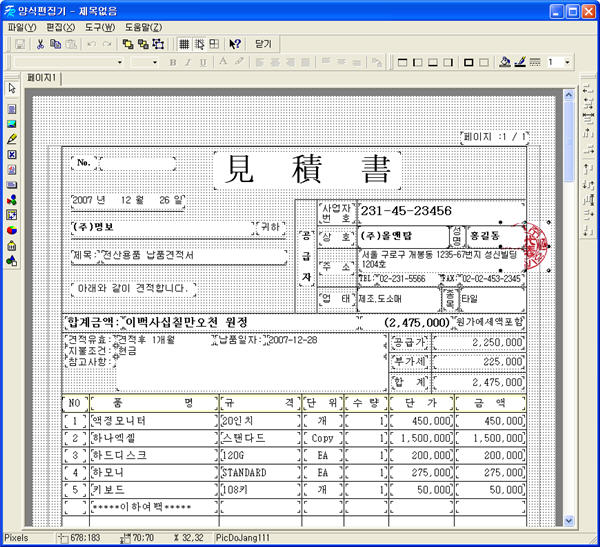The width and height of the screenshot is (600, 547).
Task: Click the grayed Save floppy icon
Action: coord(20,44)
